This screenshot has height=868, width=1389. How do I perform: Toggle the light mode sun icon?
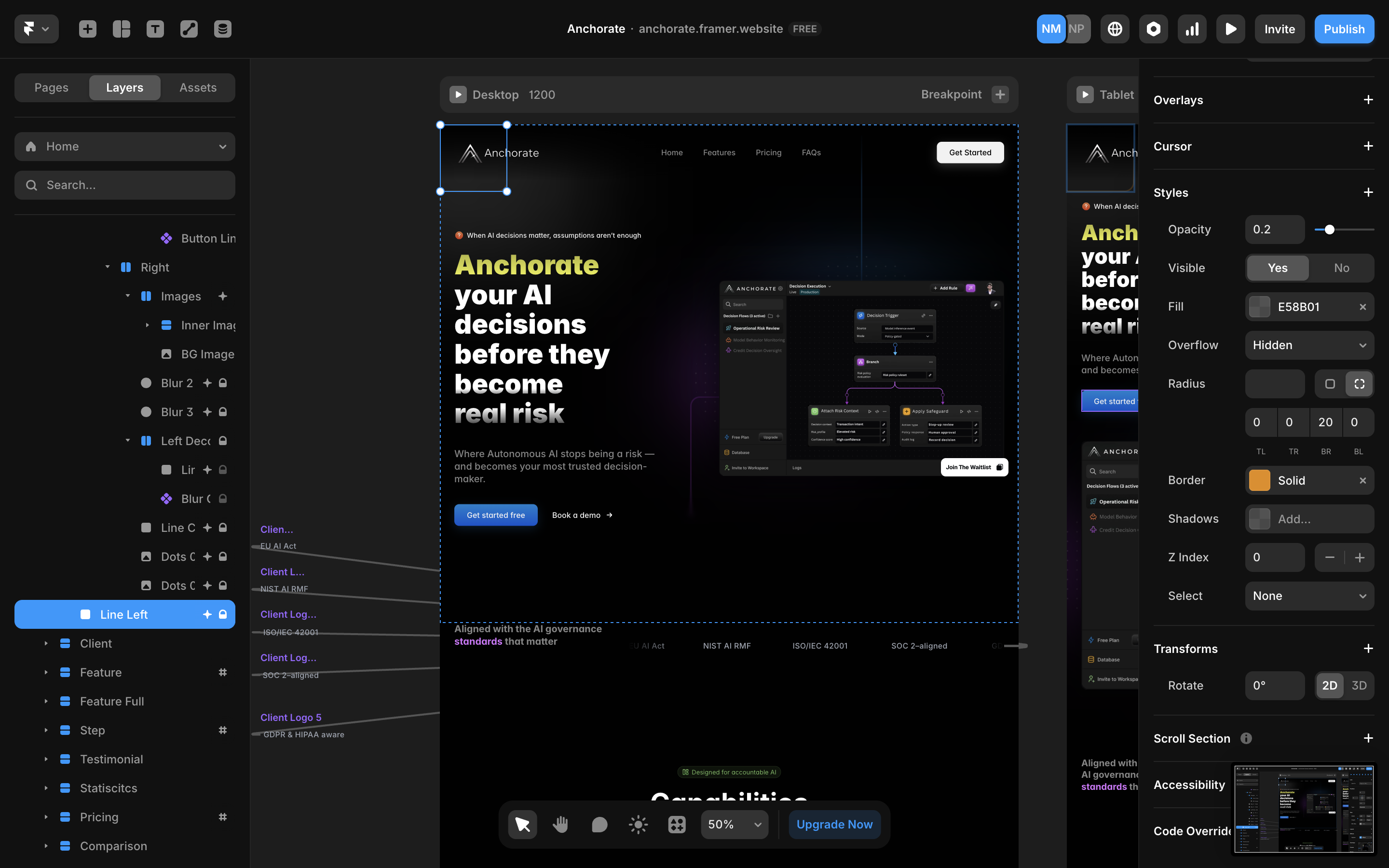[x=638, y=825]
